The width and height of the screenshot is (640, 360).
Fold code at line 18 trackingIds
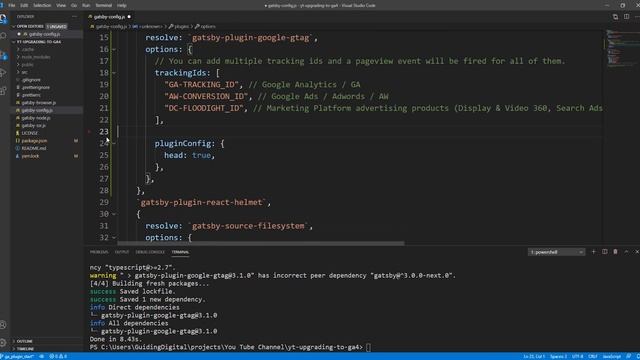[x=114, y=73]
